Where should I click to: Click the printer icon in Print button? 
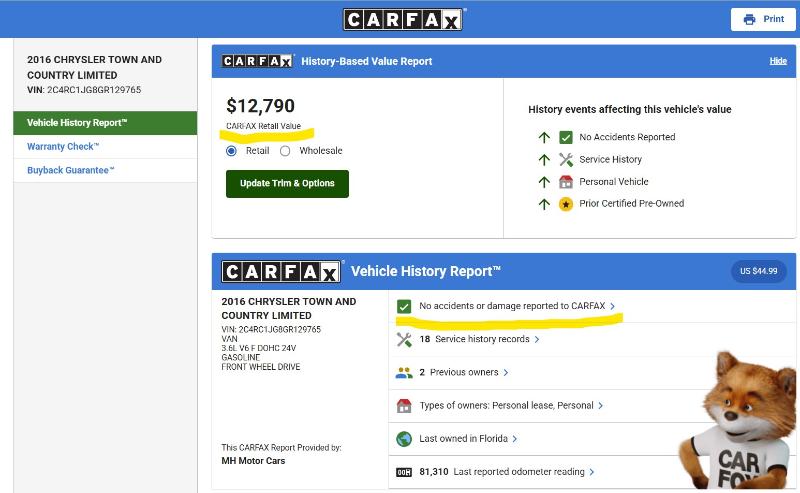749,19
